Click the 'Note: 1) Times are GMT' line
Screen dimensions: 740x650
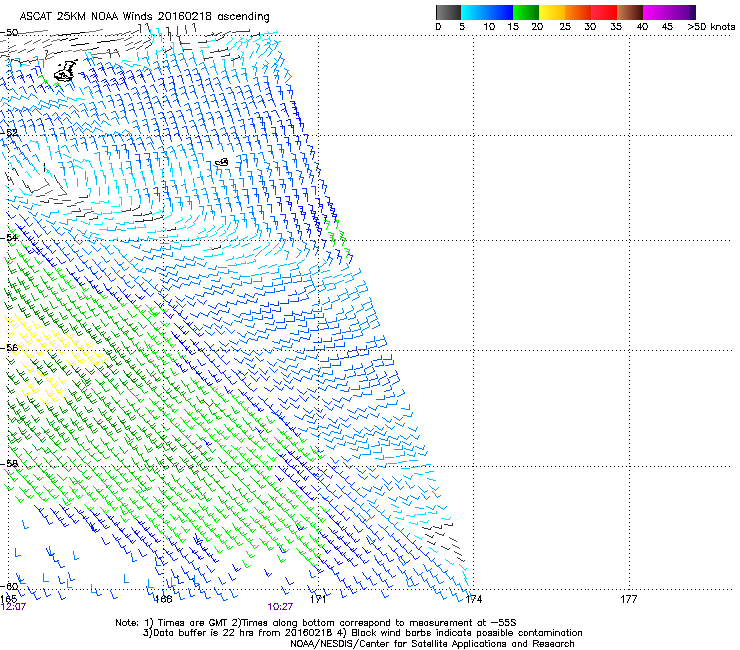pos(315,623)
